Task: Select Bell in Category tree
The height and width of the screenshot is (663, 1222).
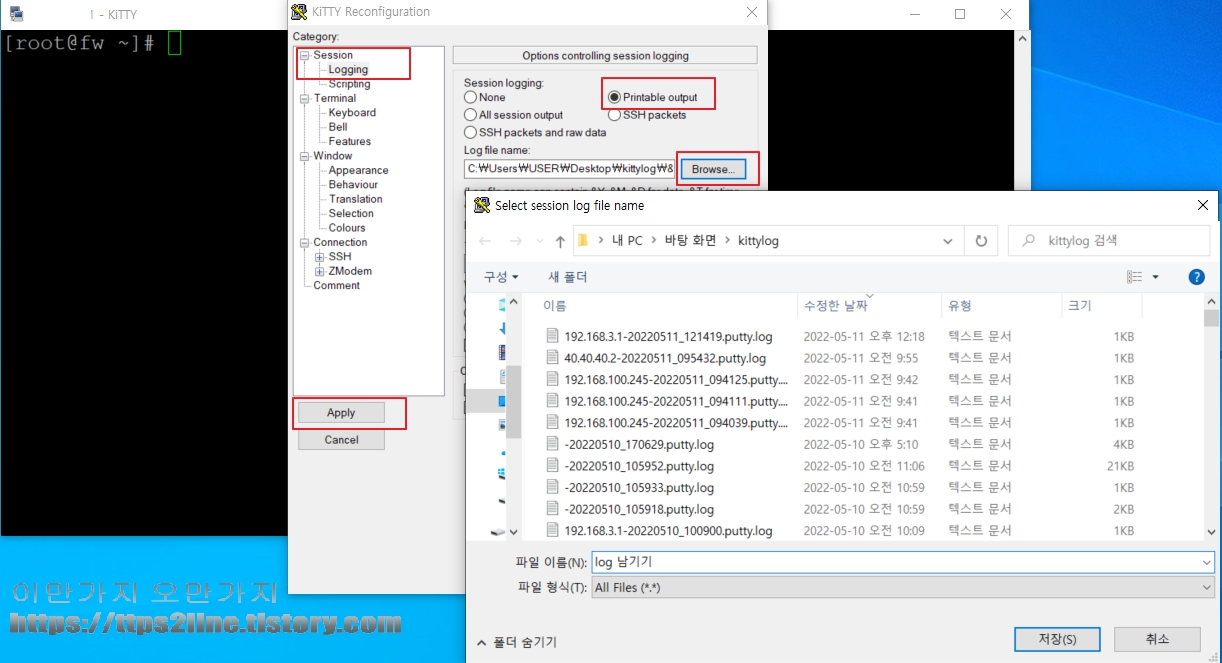Action: [338, 127]
